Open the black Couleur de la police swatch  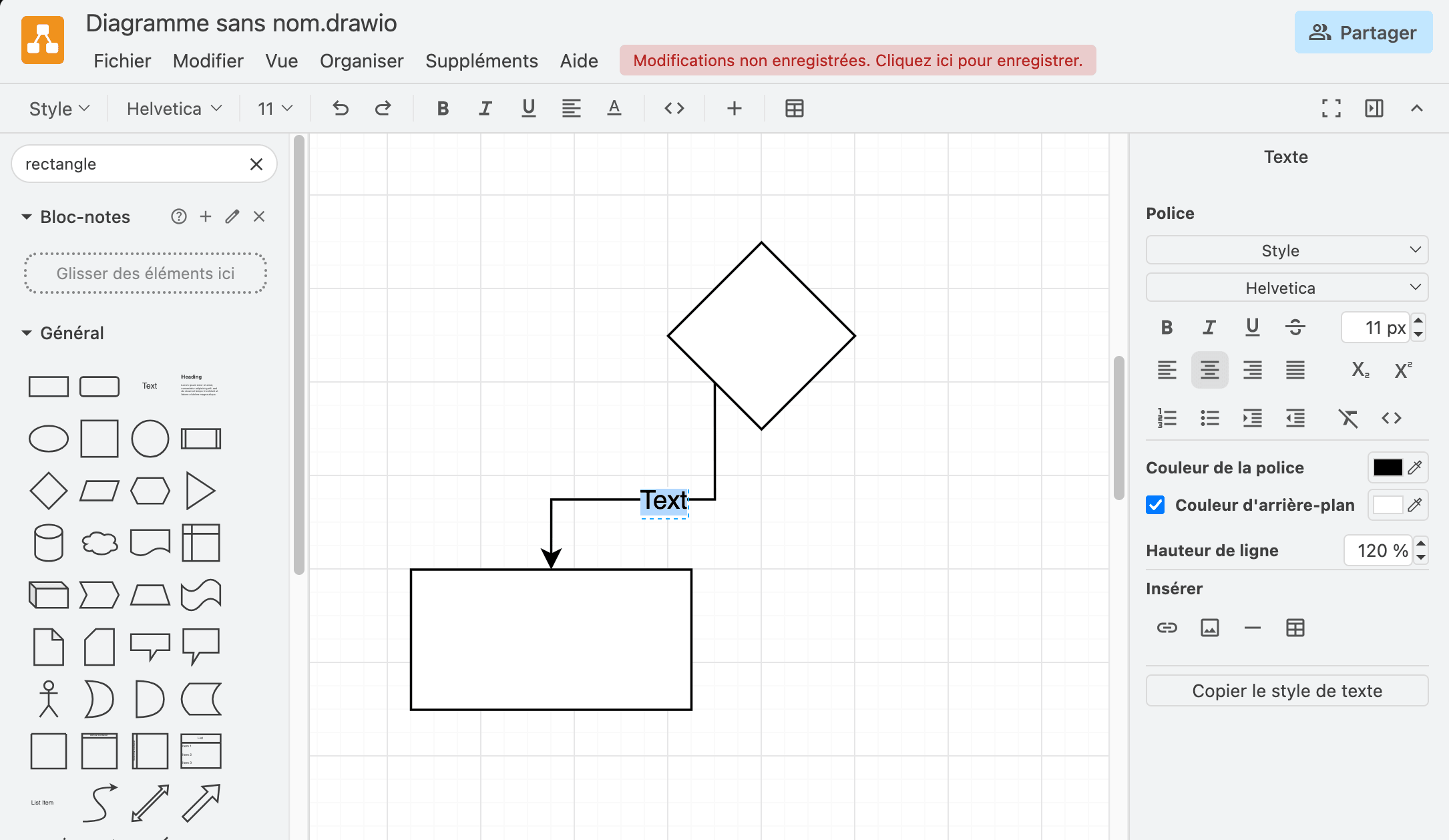(x=1388, y=467)
